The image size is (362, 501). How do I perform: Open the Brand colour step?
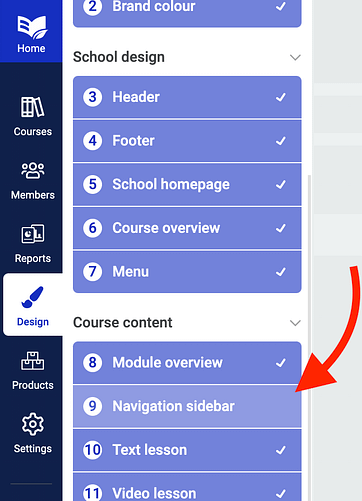point(187,10)
